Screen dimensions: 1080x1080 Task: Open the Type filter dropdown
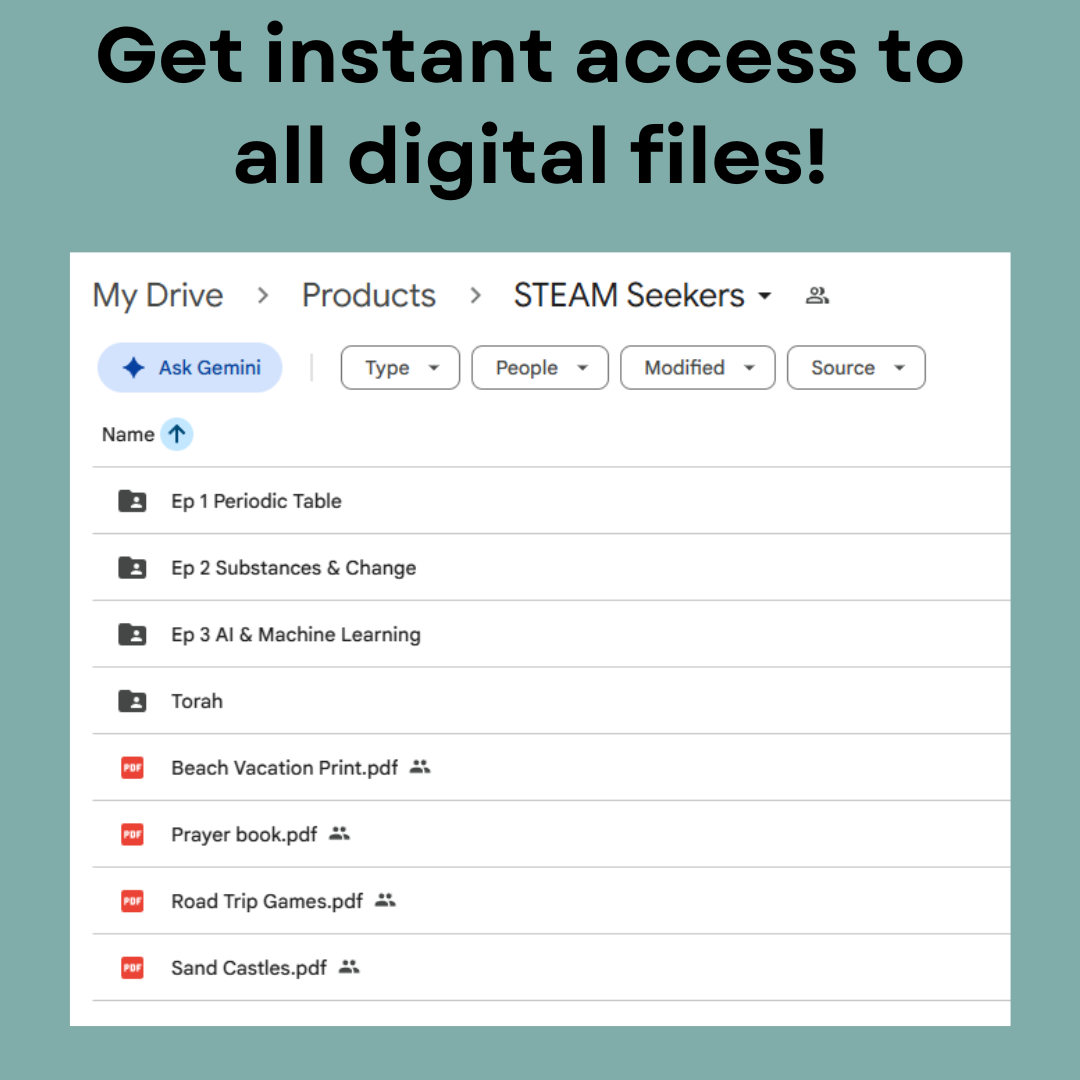click(x=400, y=368)
